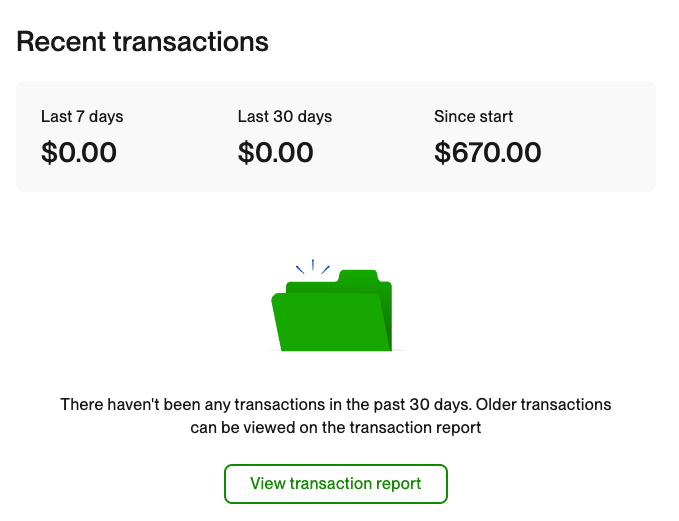
Task: Click the blue sparkle lines above folder
Action: [x=313, y=267]
